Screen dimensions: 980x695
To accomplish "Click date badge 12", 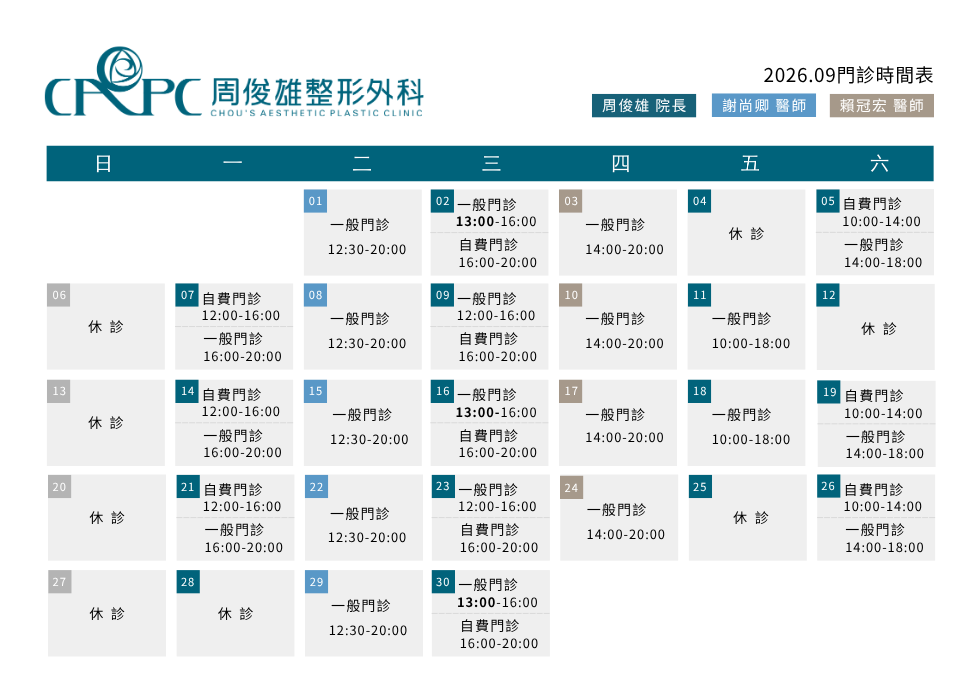I will (x=828, y=296).
